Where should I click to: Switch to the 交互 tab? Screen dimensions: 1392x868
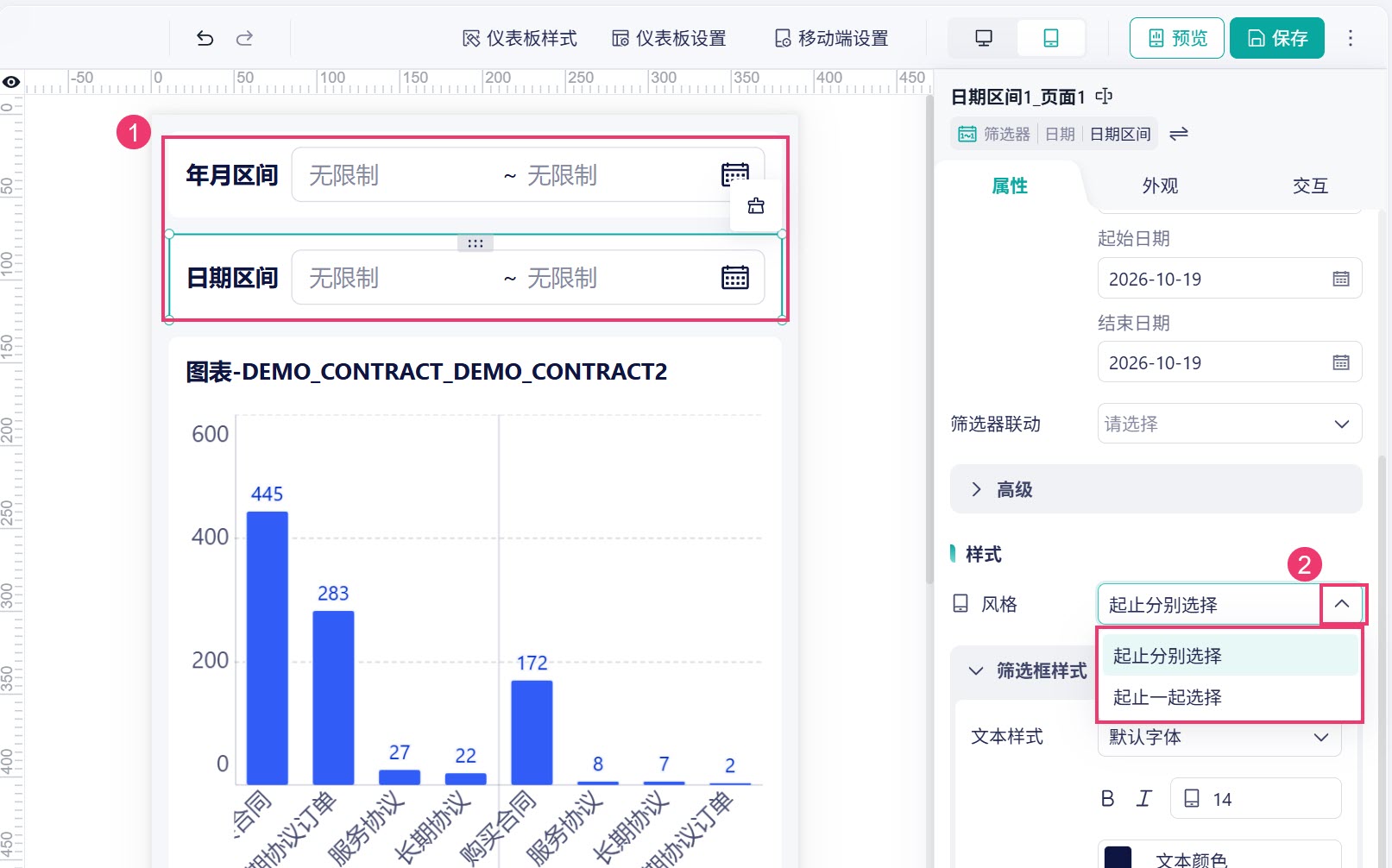(1310, 186)
